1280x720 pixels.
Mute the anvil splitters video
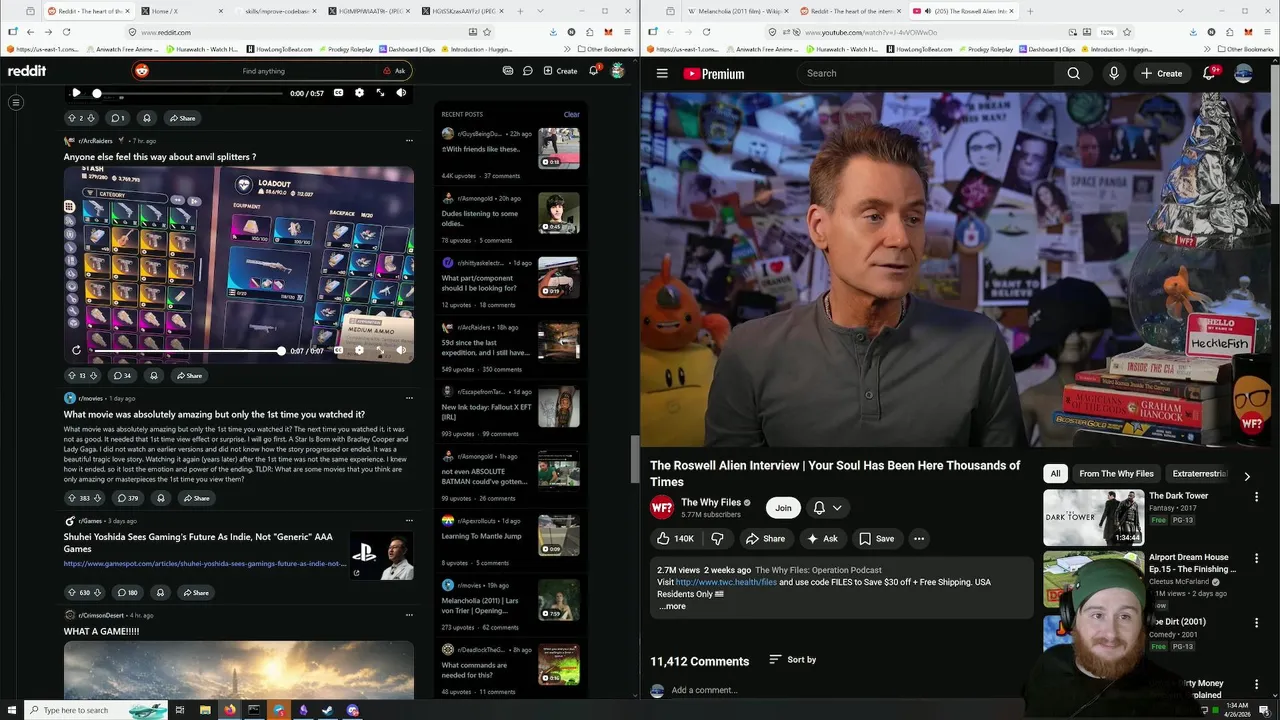pos(401,350)
